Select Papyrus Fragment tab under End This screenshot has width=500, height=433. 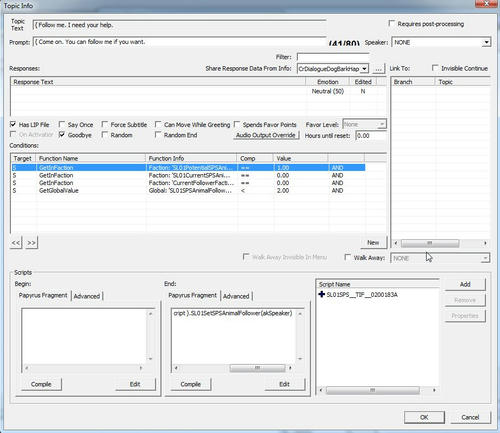[193, 295]
